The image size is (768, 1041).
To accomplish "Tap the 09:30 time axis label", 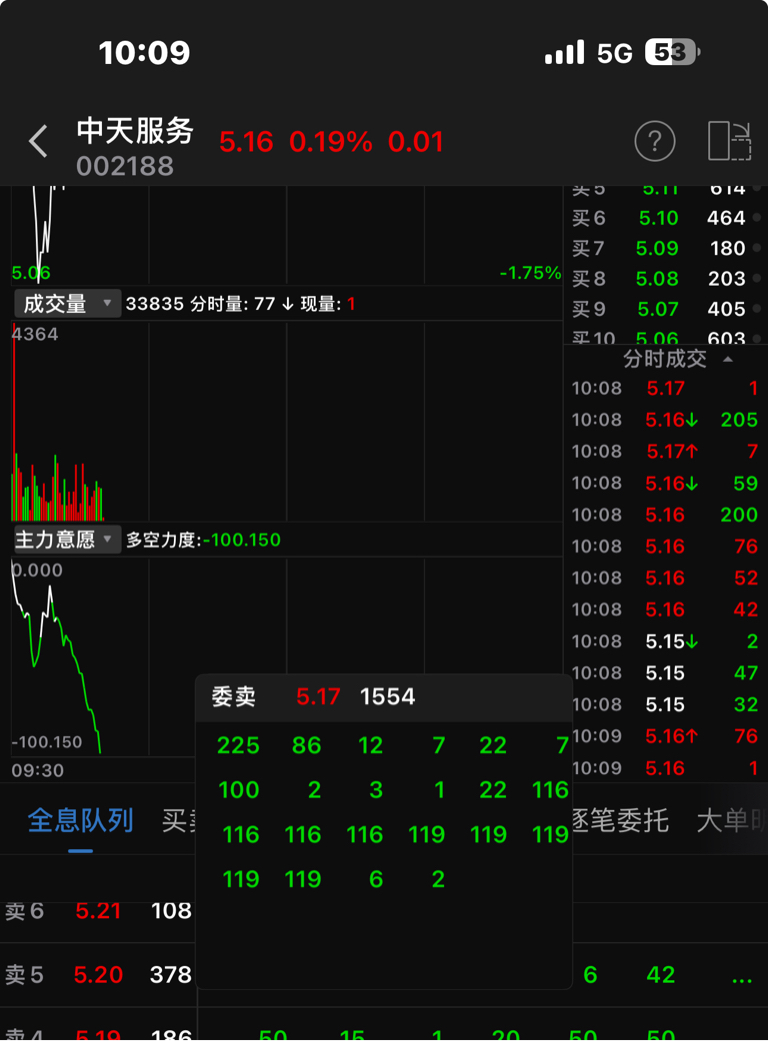I will tap(38, 770).
